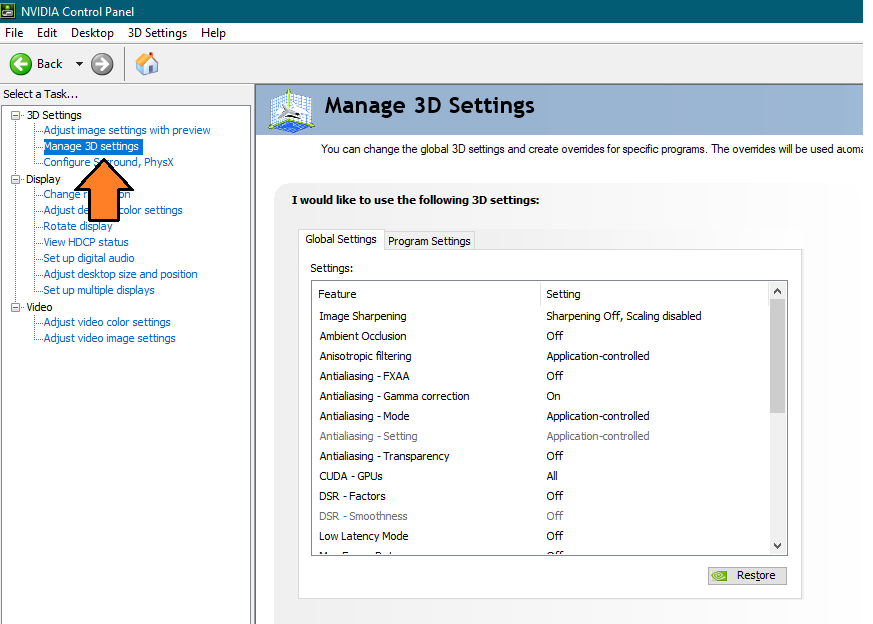Open Adjust image settings with preview
The width and height of the screenshot is (873, 624).
tap(127, 130)
